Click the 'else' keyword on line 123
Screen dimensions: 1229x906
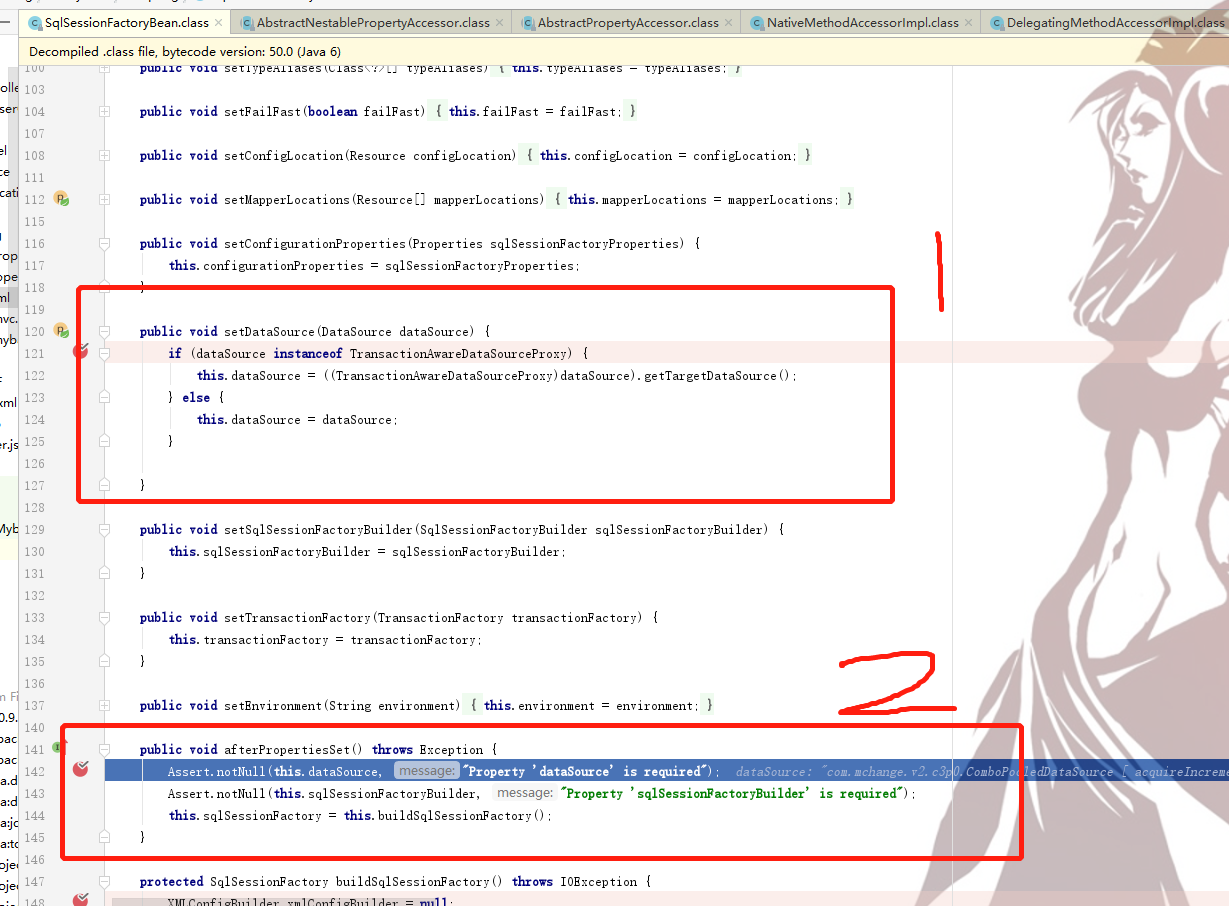196,397
